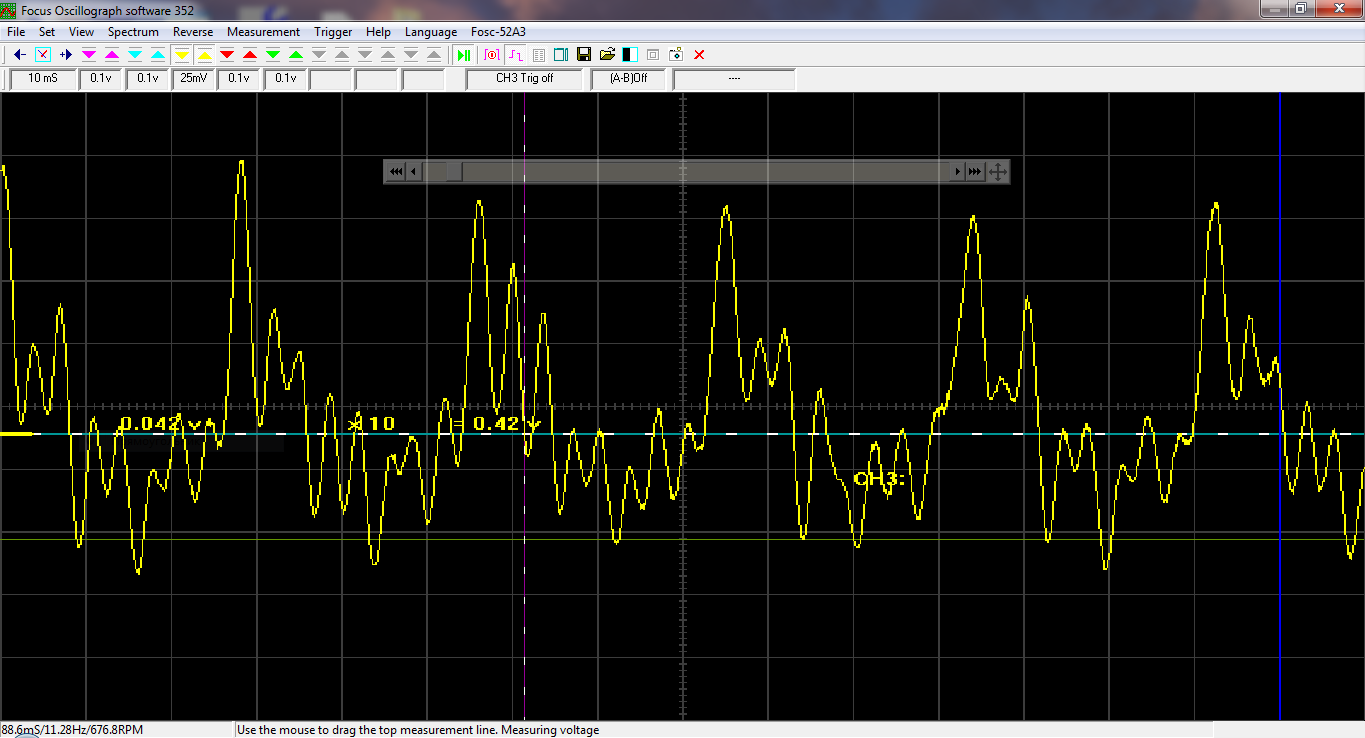Image resolution: width=1365 pixels, height=738 pixels.
Task: Click the magenta down-triangle channel icon
Action: tap(89, 54)
